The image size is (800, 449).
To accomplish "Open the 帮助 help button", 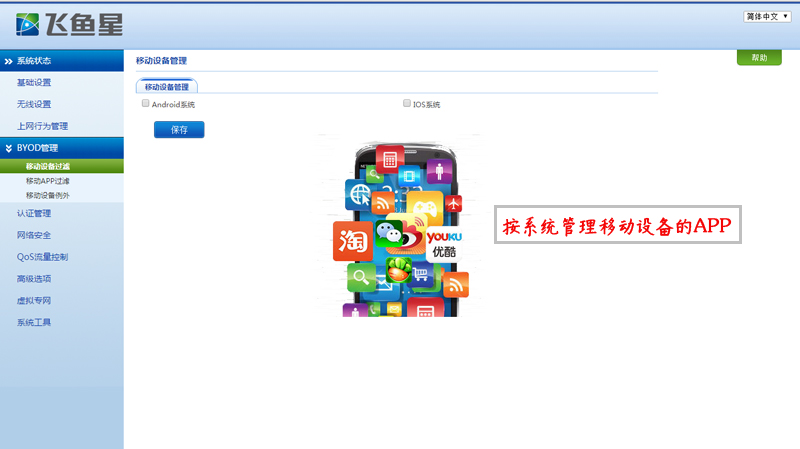I will click(759, 58).
